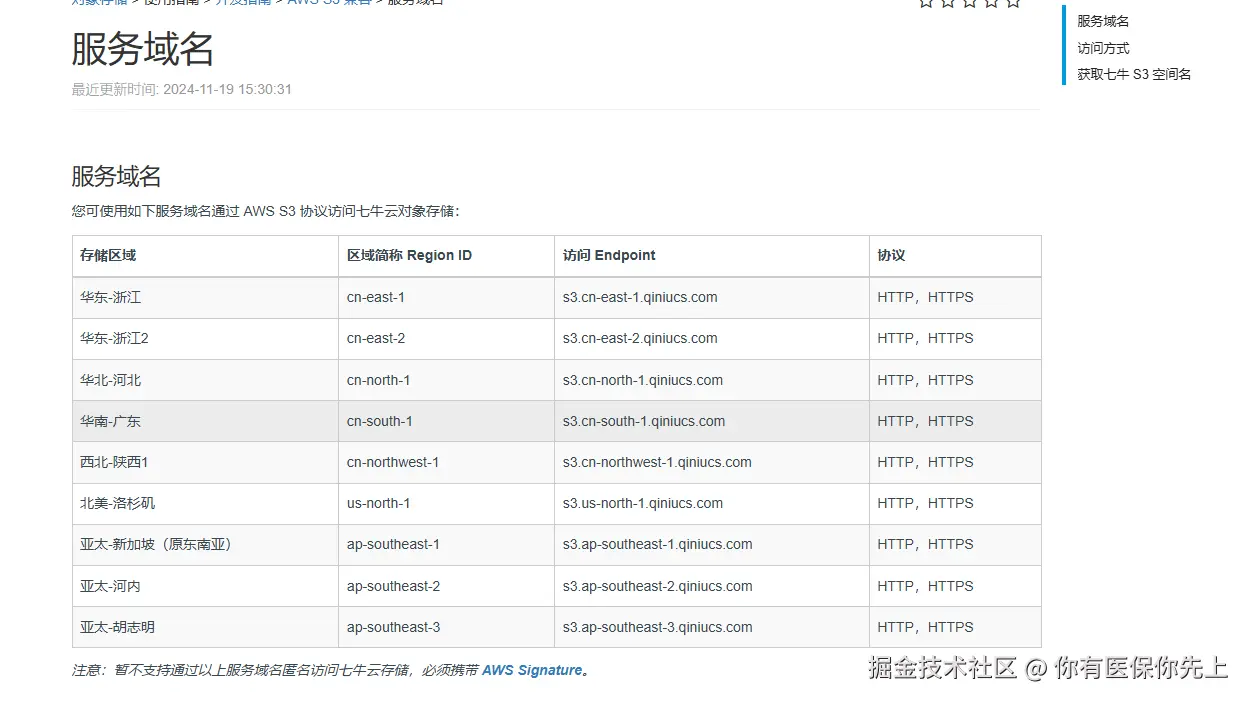1249x702 pixels.
Task: Click the ap-southeast-2 region ID
Action: point(394,586)
